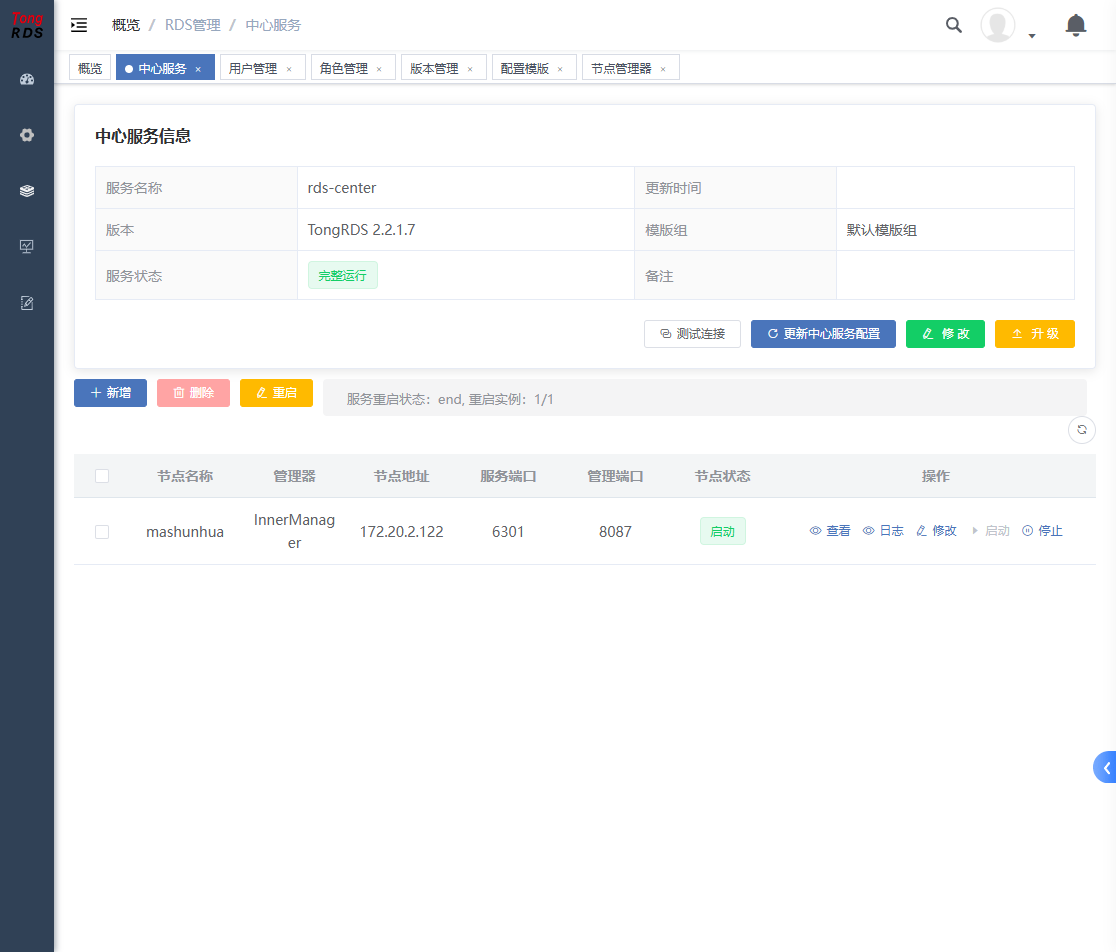Go to 概览 in breadcrumb
The image size is (1116, 952).
click(x=126, y=26)
